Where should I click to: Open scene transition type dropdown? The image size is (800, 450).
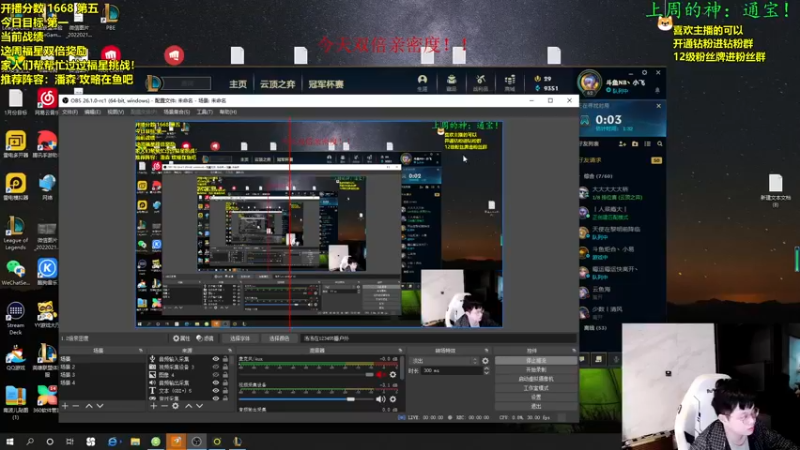click(443, 361)
